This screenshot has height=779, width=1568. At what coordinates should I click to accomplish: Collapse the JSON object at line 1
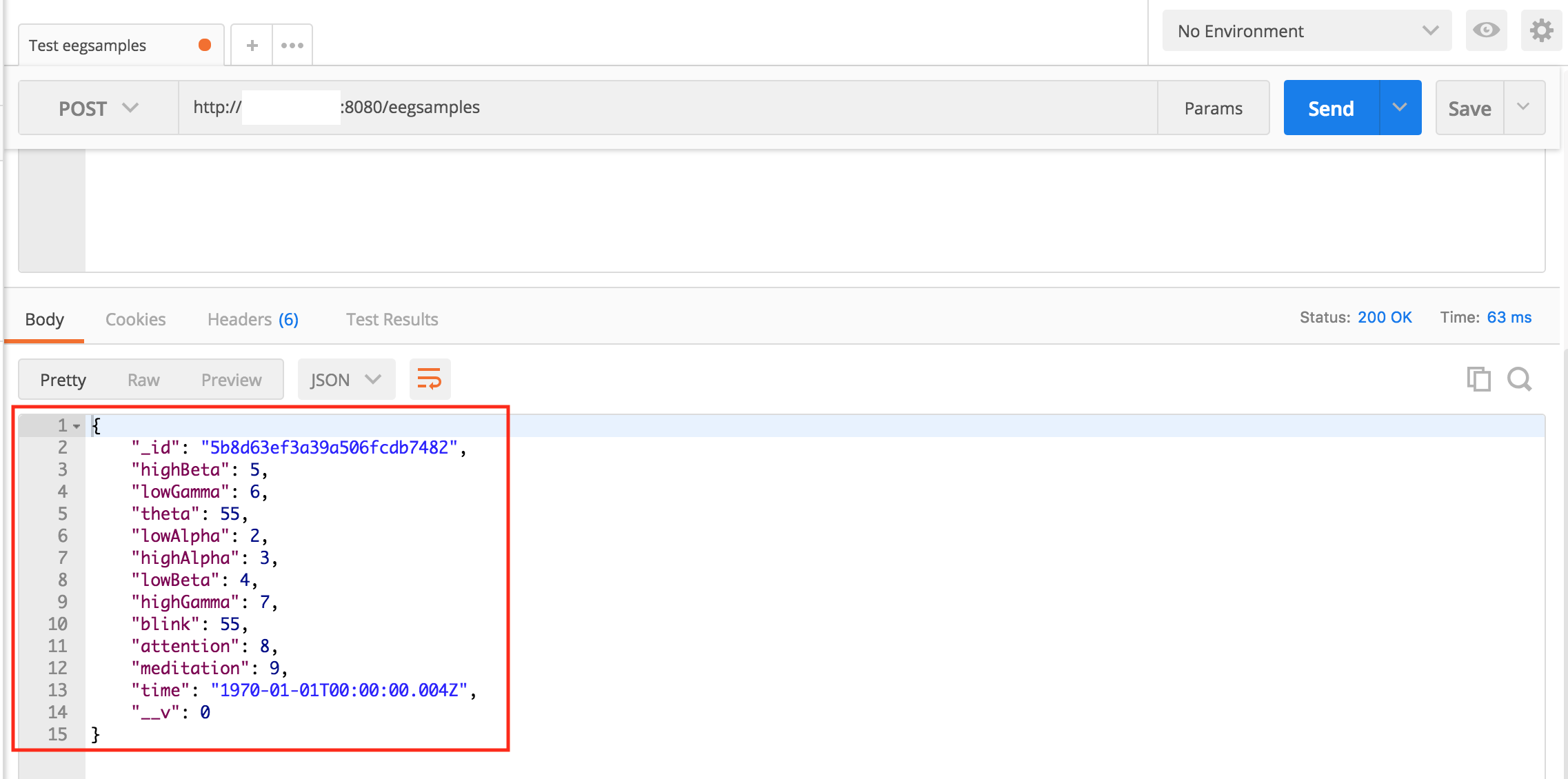coord(76,425)
